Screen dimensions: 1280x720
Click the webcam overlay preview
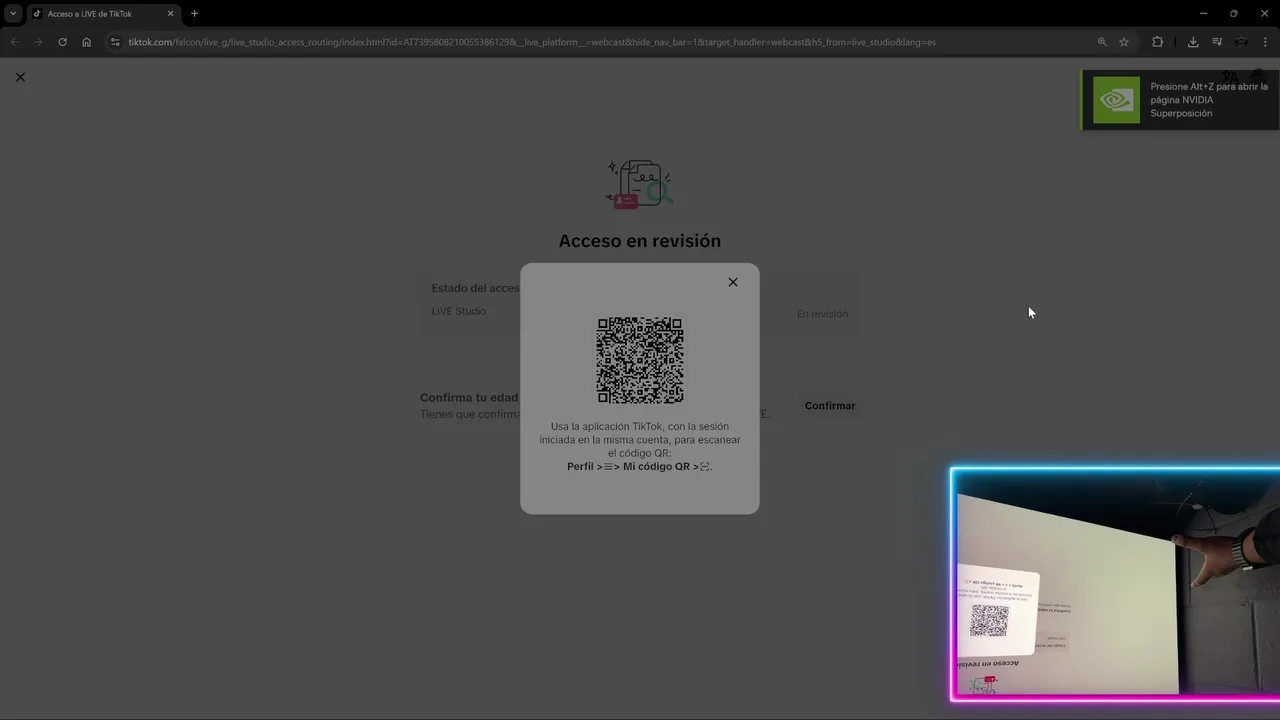tap(1115, 585)
